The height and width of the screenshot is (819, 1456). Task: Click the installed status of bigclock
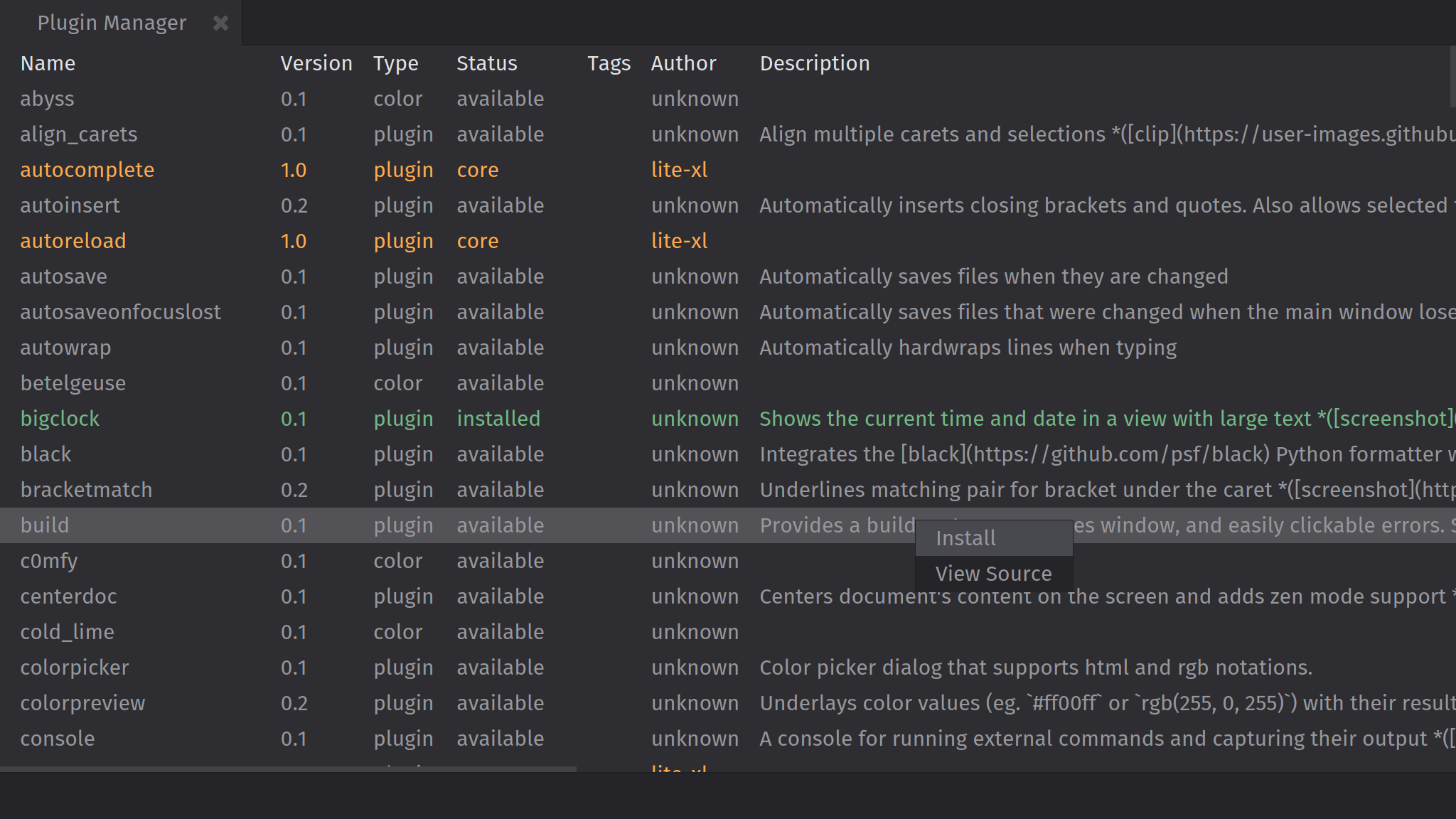[498, 419]
